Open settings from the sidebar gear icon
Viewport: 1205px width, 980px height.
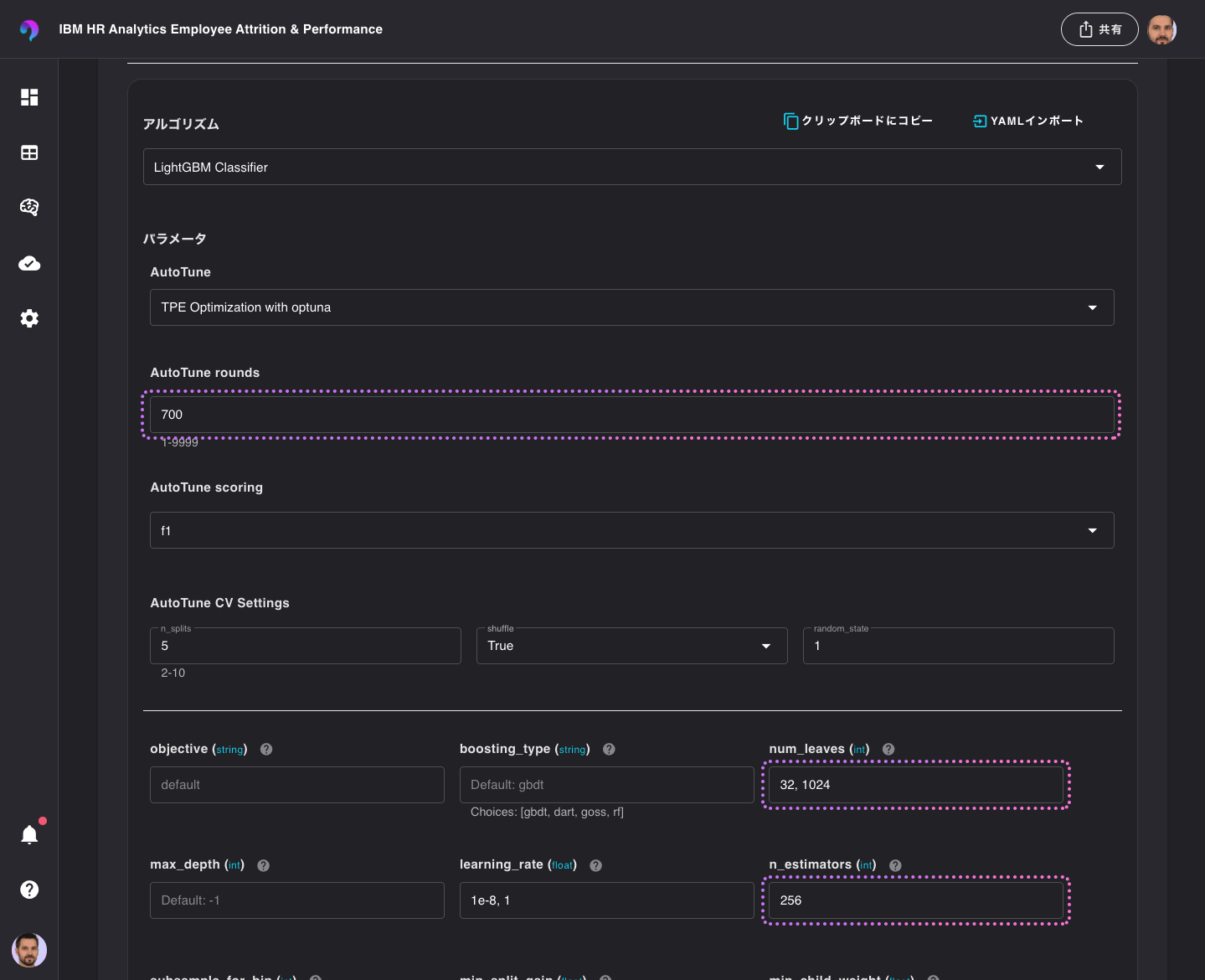point(29,318)
